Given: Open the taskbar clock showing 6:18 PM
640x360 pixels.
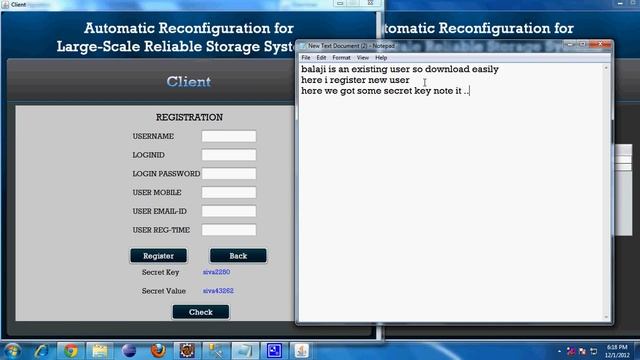Looking at the screenshot, I should (617, 351).
